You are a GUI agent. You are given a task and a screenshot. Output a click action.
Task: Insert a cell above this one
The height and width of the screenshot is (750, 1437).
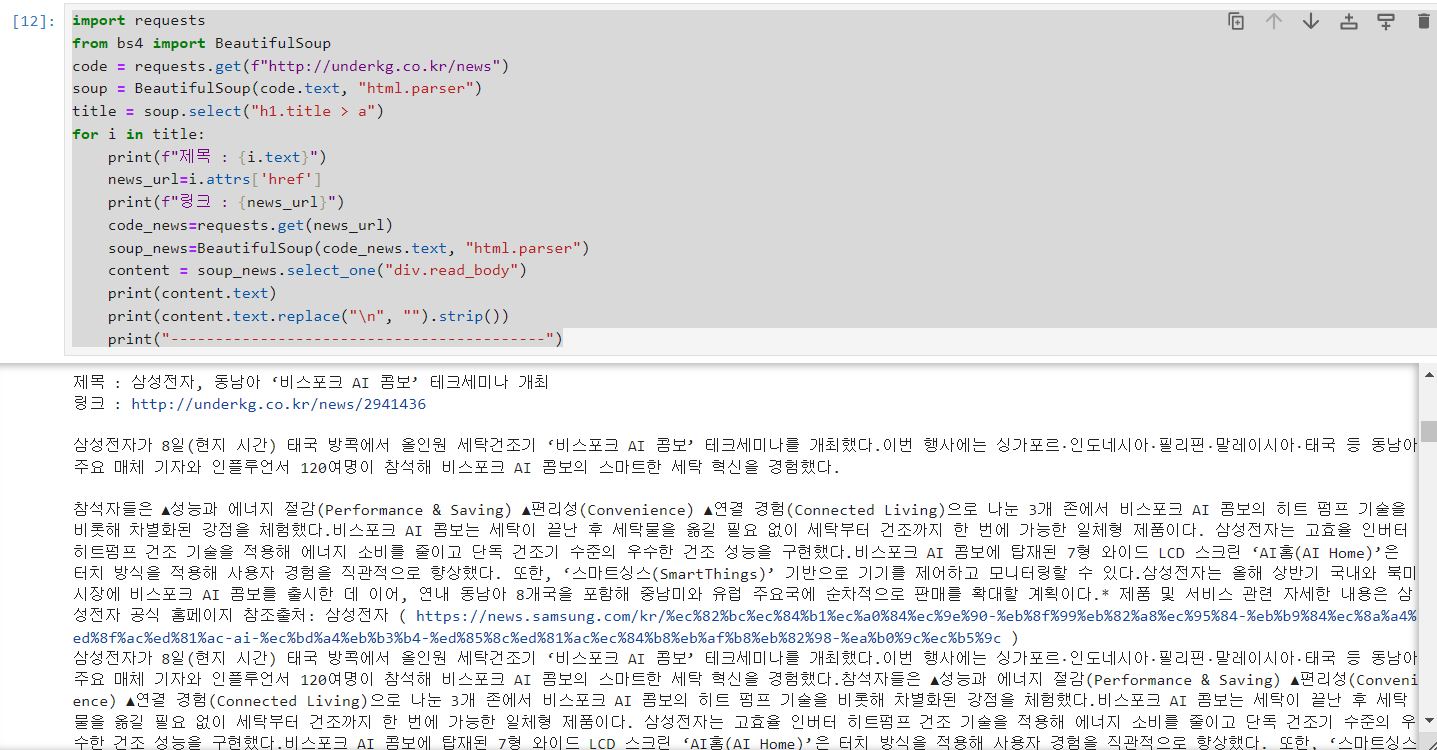[x=1349, y=21]
